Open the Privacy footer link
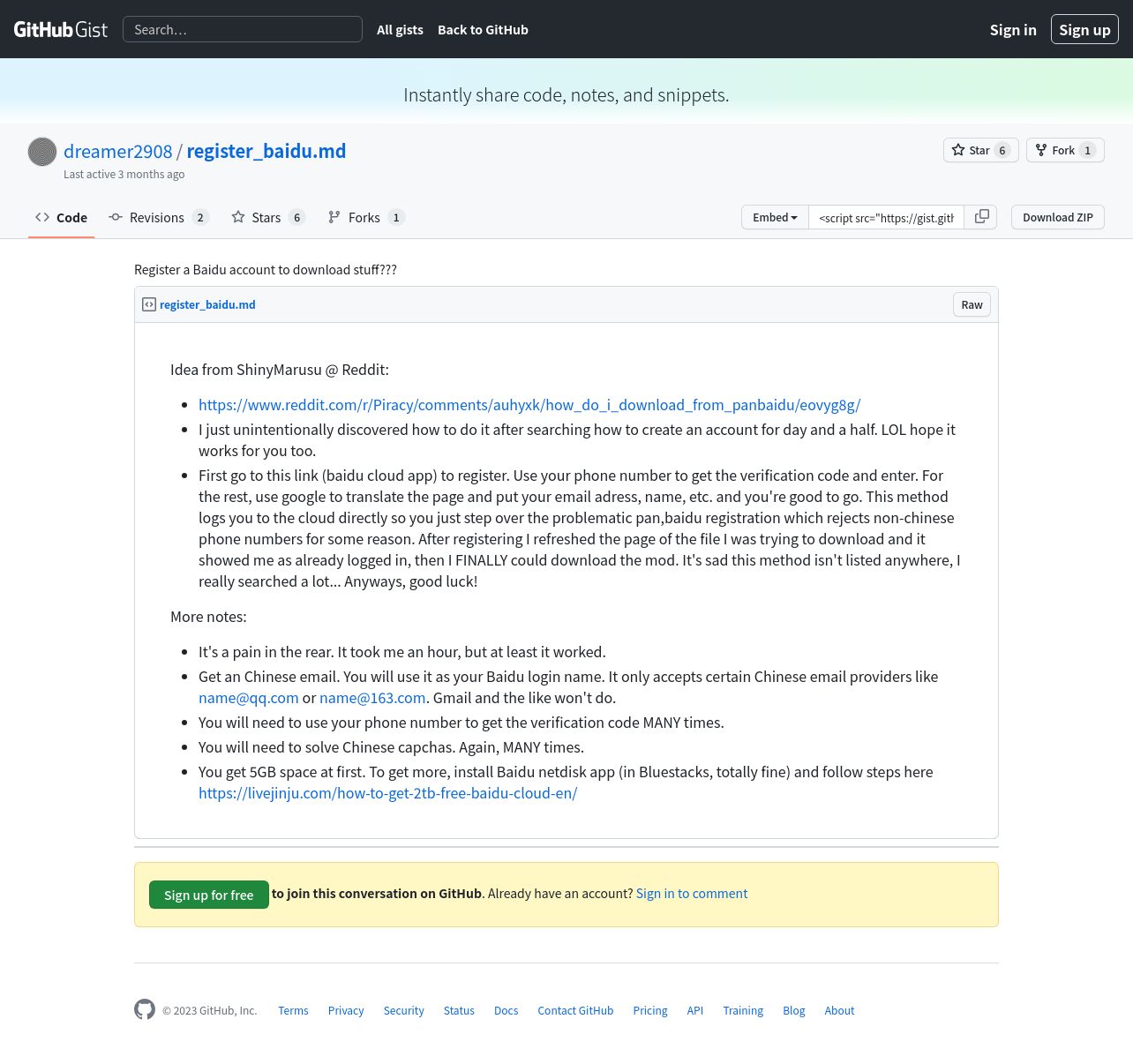The width and height of the screenshot is (1133, 1064). (x=346, y=1010)
